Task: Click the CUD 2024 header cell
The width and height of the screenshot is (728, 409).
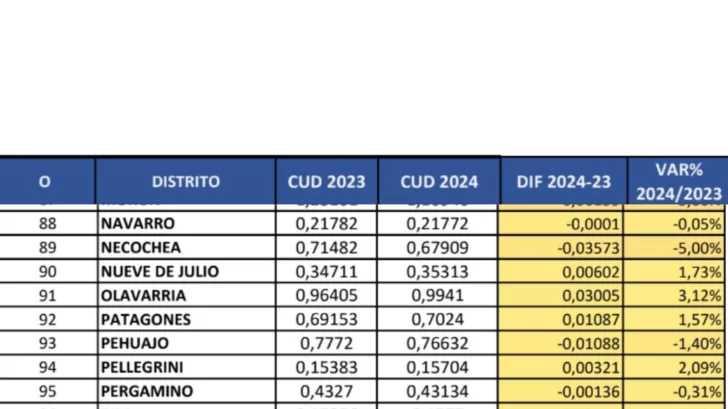Action: (439, 182)
